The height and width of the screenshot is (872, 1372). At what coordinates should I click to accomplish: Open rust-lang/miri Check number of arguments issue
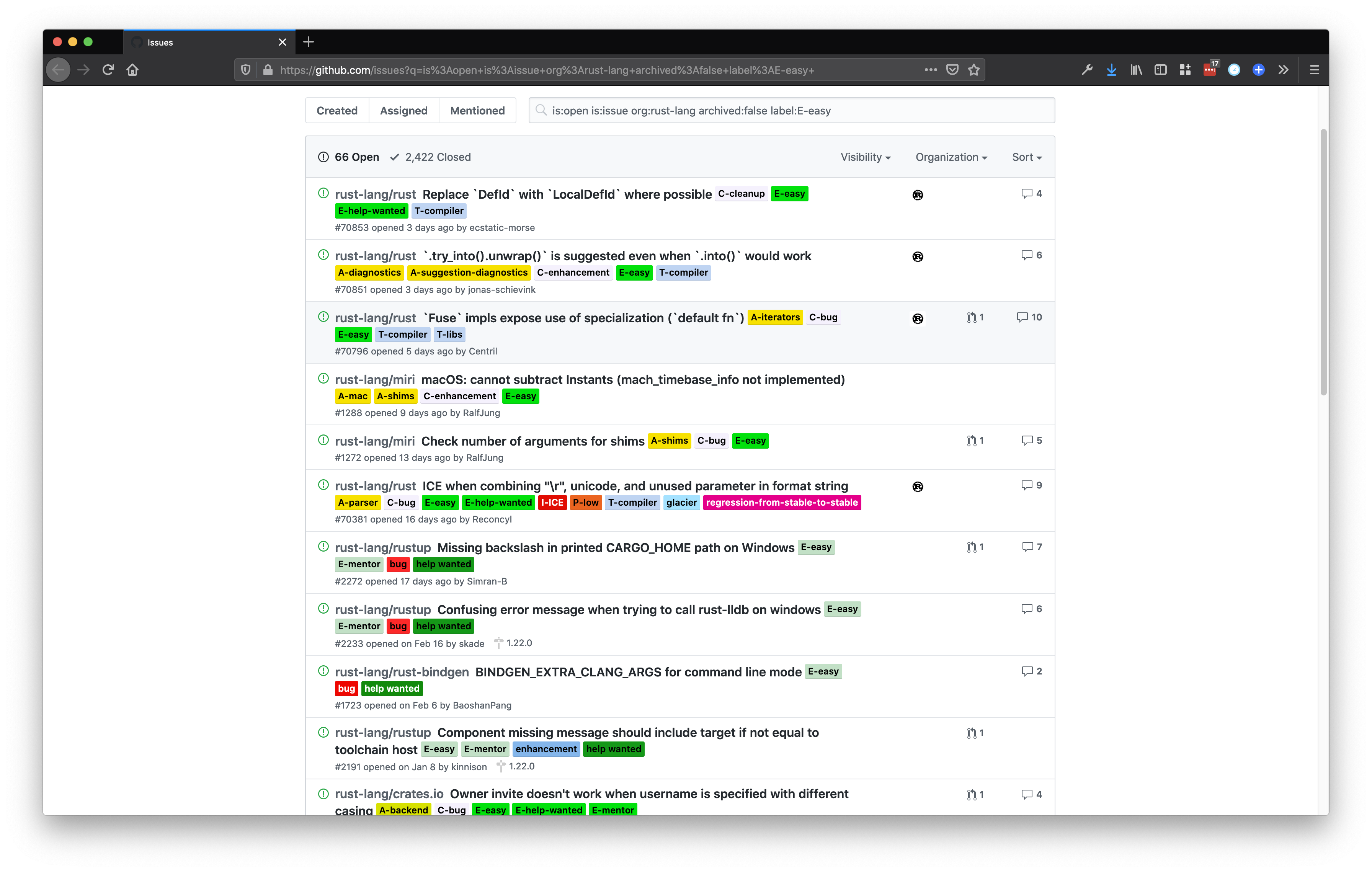coord(532,441)
